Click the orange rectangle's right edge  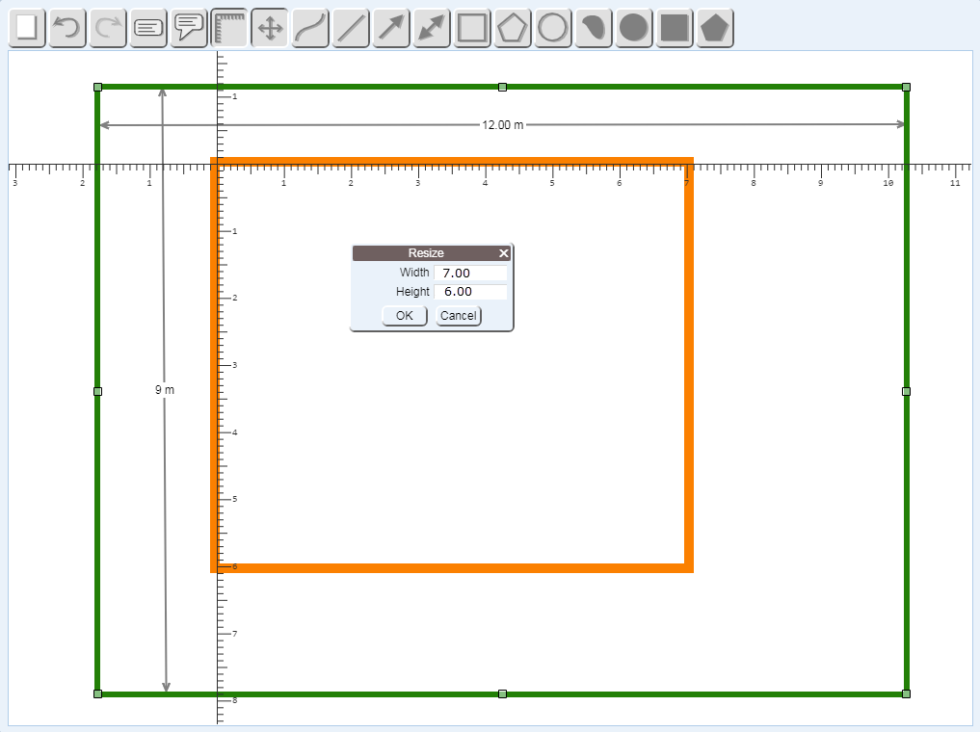click(x=689, y=365)
